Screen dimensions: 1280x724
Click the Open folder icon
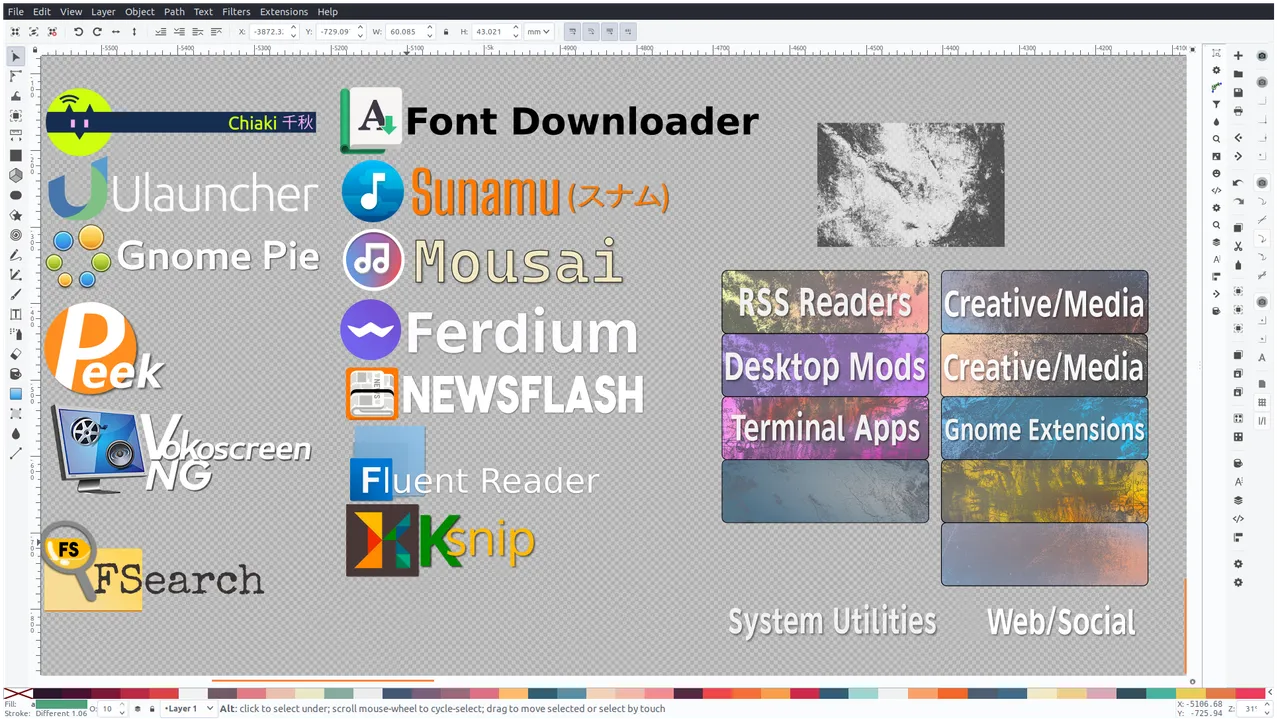pyautogui.click(x=1238, y=74)
